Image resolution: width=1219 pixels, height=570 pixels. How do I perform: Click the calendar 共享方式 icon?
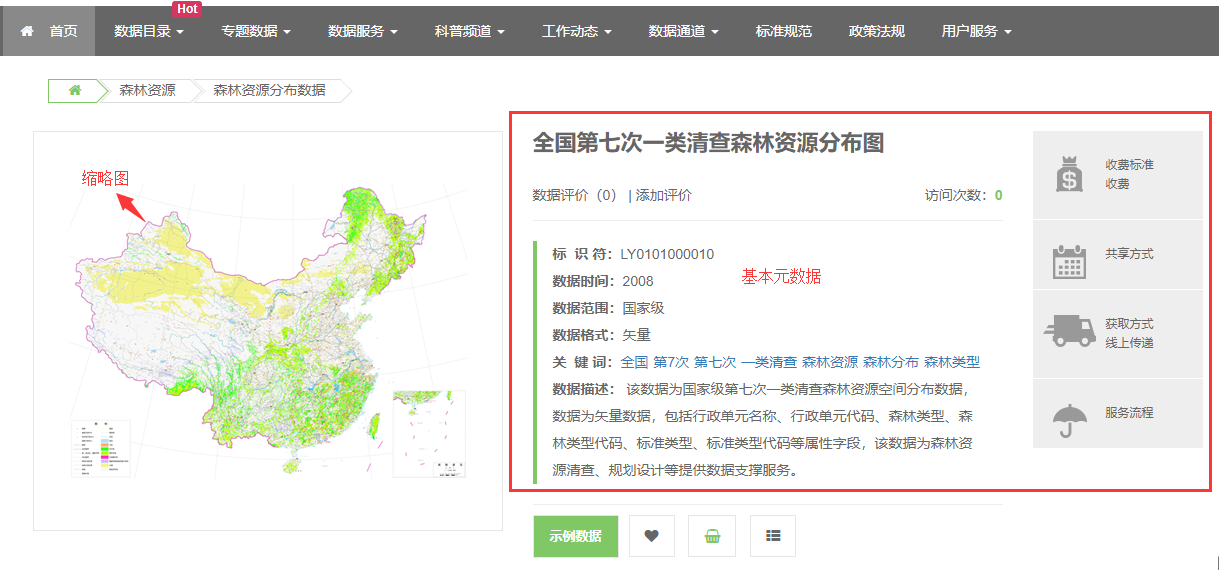1069,260
